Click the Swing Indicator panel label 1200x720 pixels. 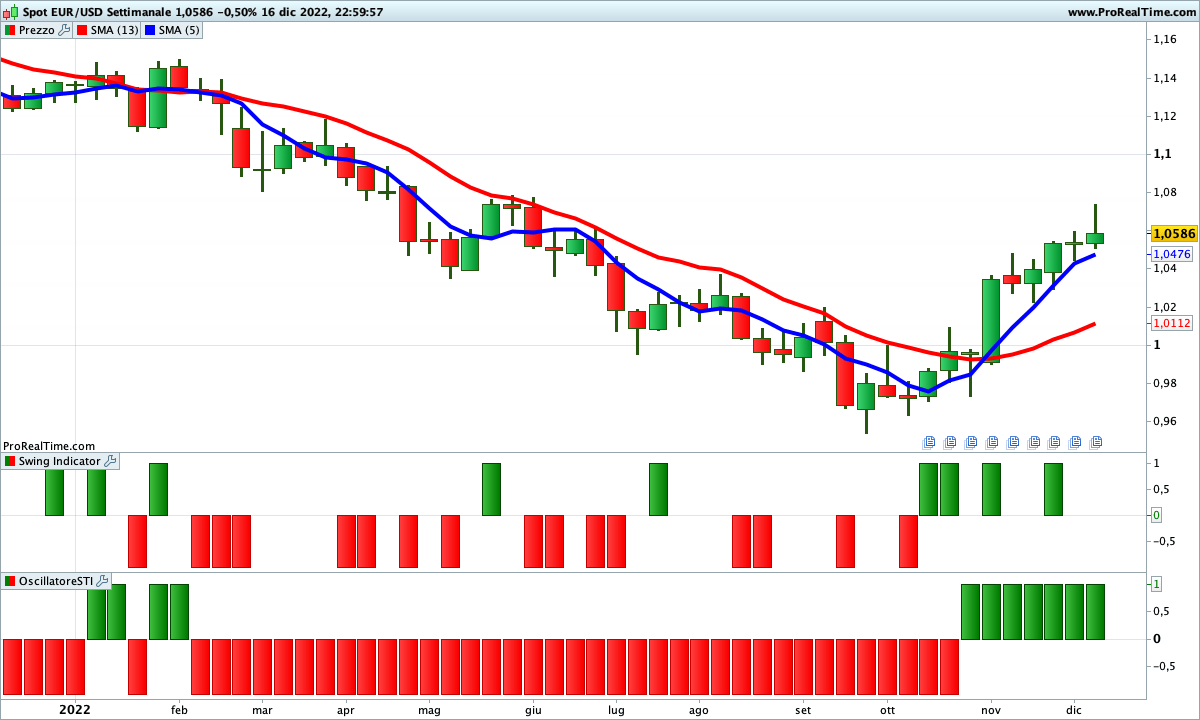[59, 461]
